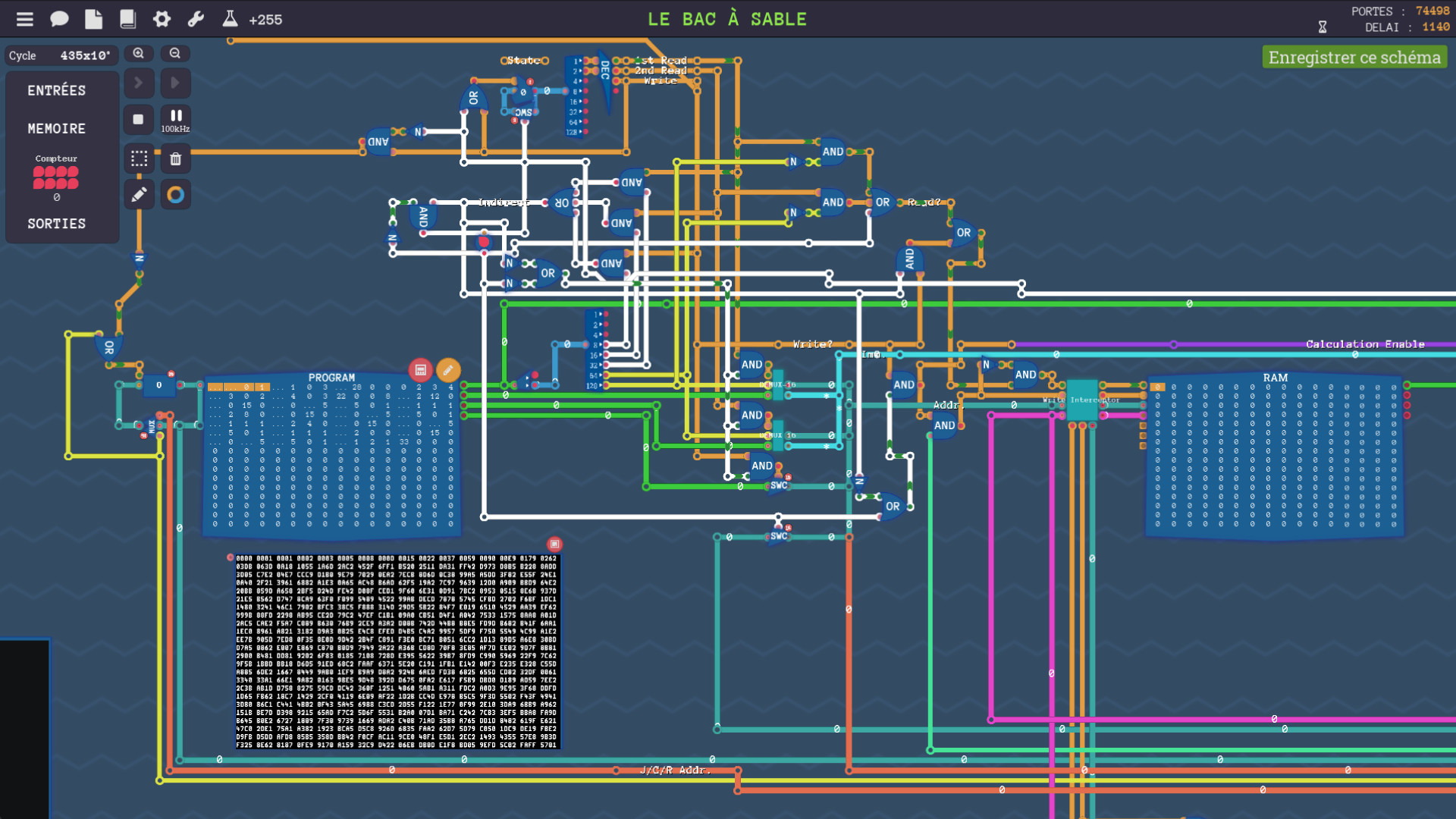1456x819 pixels.
Task: Click the lab flask icon
Action: point(230,19)
